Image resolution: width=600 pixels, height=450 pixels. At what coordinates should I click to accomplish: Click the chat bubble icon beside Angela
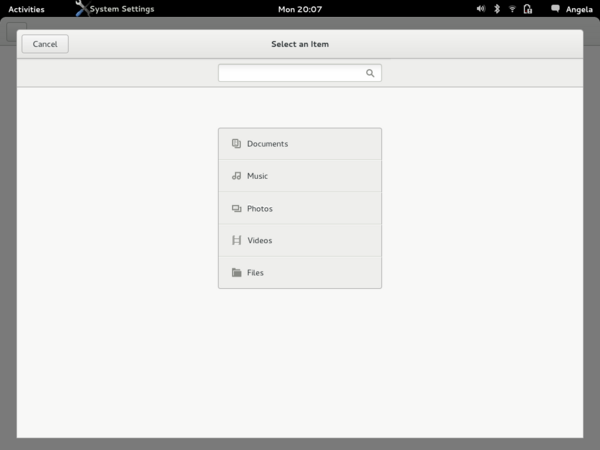pos(555,9)
